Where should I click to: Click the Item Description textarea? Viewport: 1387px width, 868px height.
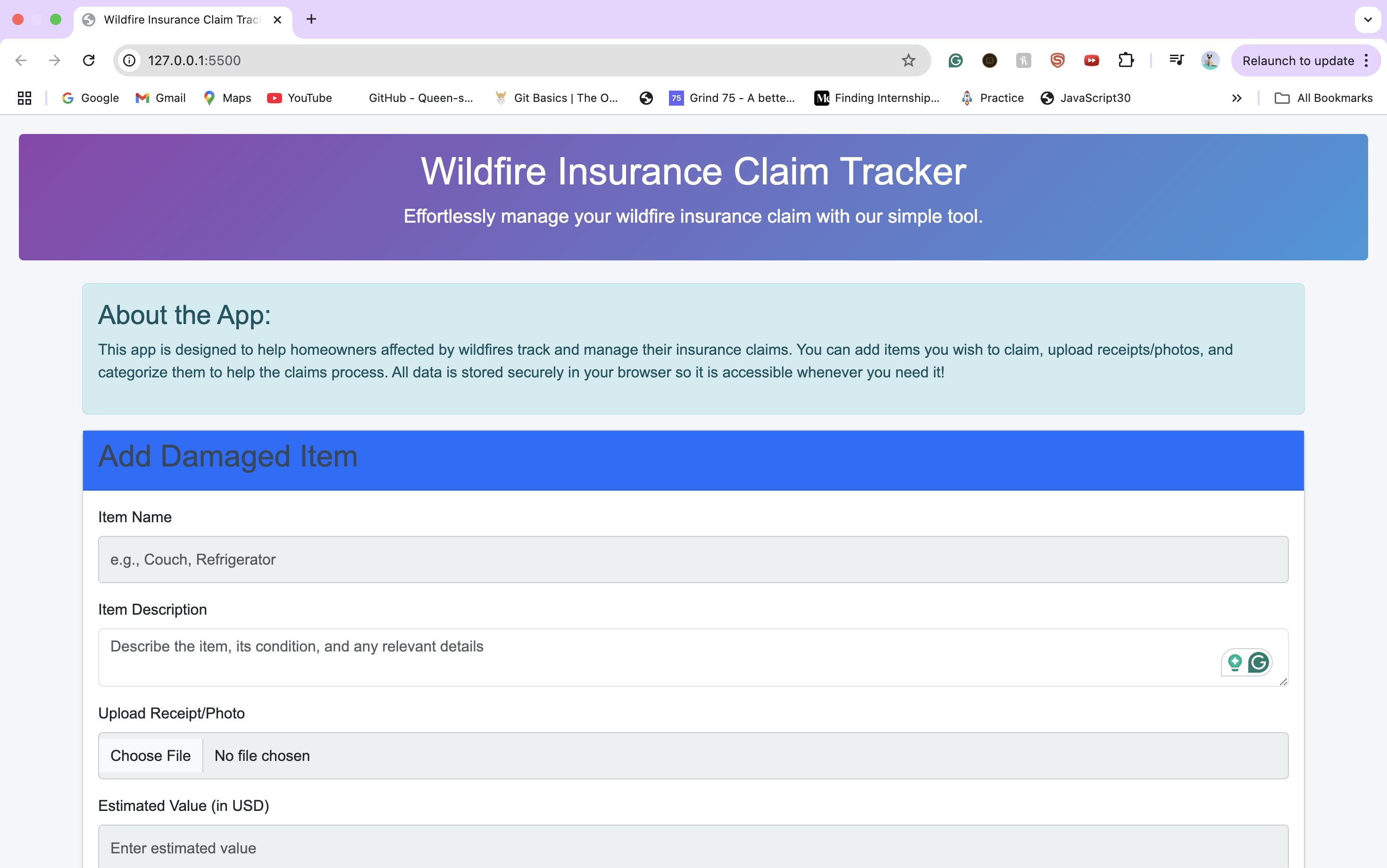(x=632, y=657)
